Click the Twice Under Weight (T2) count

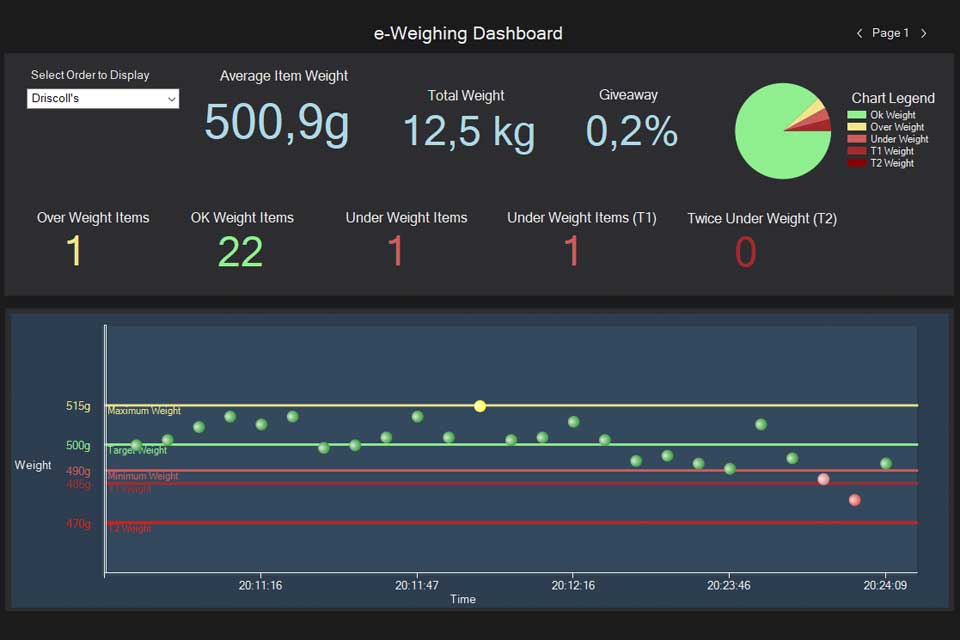pyautogui.click(x=745, y=252)
